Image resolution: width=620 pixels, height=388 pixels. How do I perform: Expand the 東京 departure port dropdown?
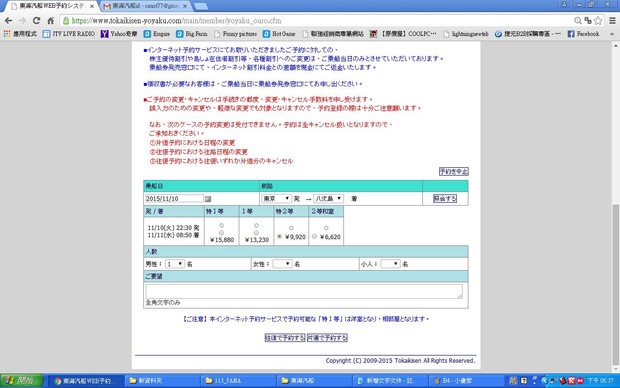point(276,199)
